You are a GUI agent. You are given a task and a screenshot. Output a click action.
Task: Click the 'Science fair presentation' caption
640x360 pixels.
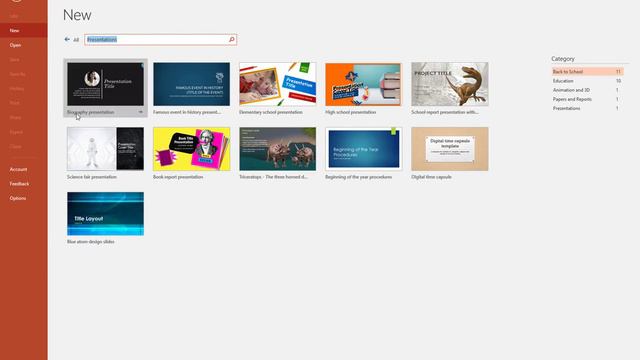[x=92, y=177]
